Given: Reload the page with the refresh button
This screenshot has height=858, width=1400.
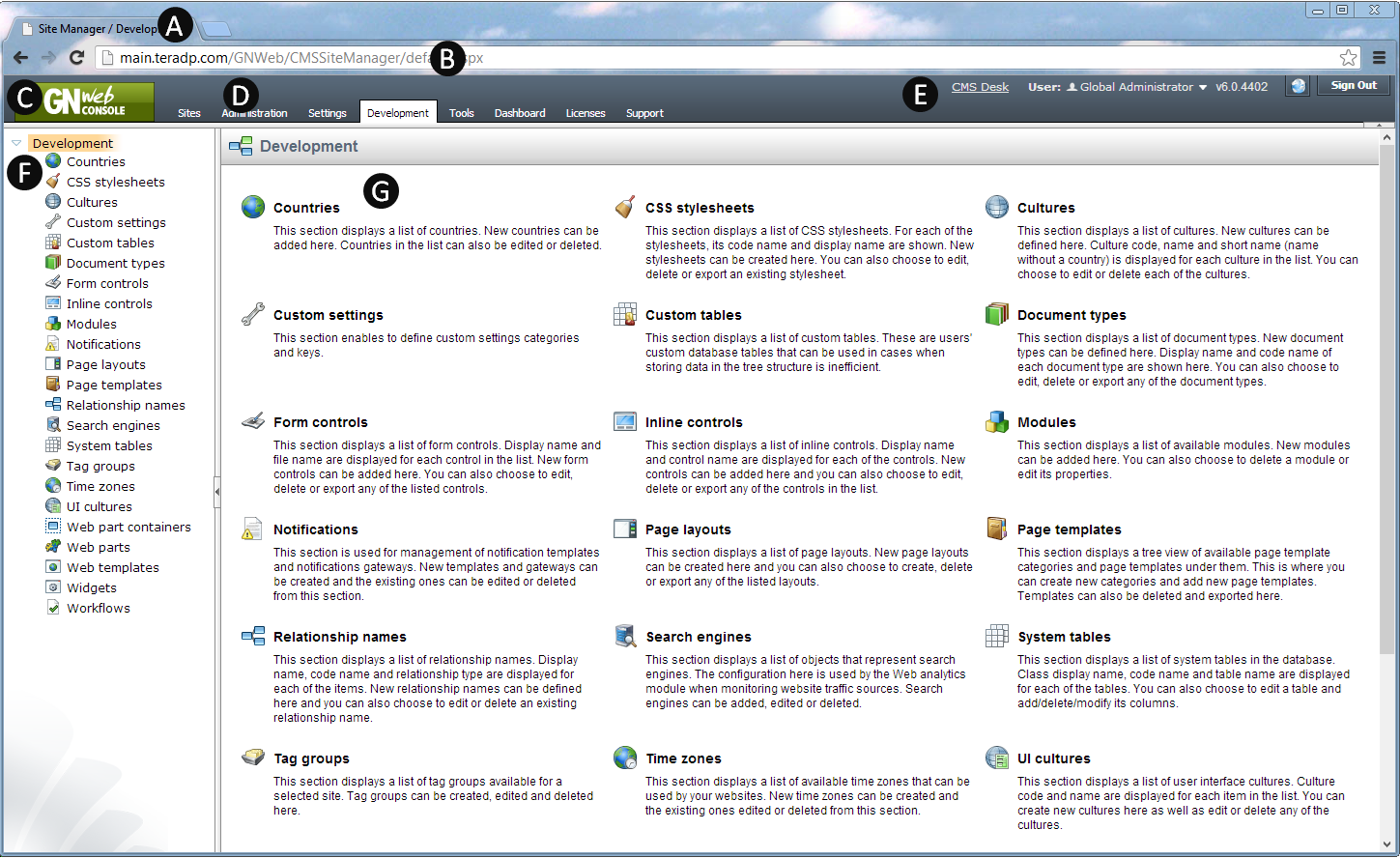Looking at the screenshot, I should [77, 58].
